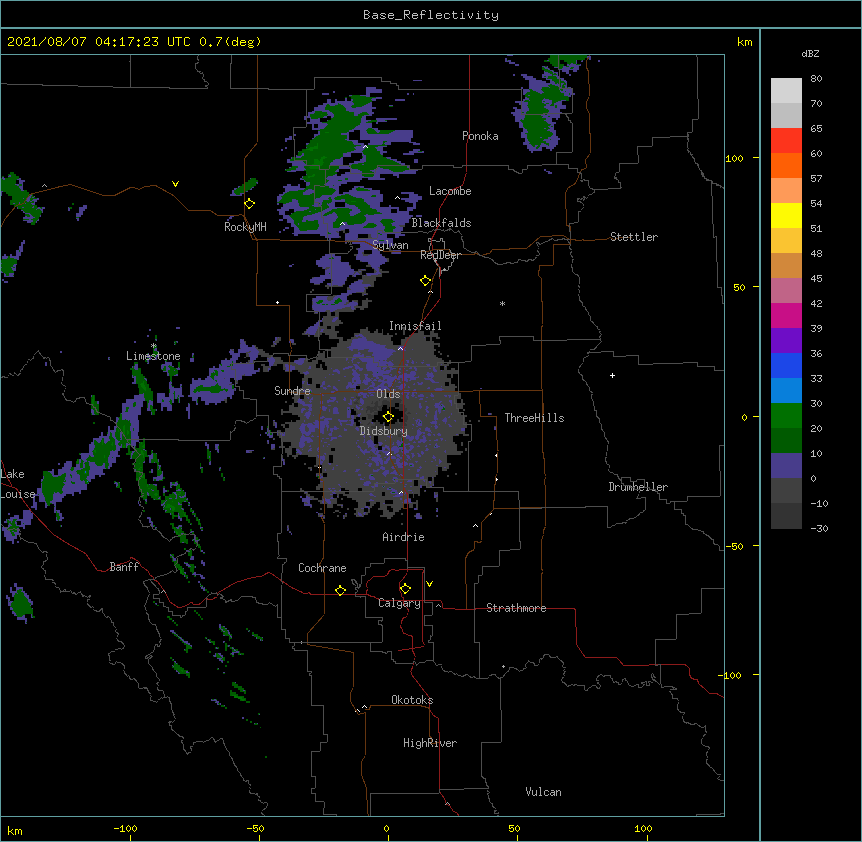Image resolution: width=862 pixels, height=842 pixels.
Task: Click the dark gray -30 to -10 swatch
Action: click(786, 516)
